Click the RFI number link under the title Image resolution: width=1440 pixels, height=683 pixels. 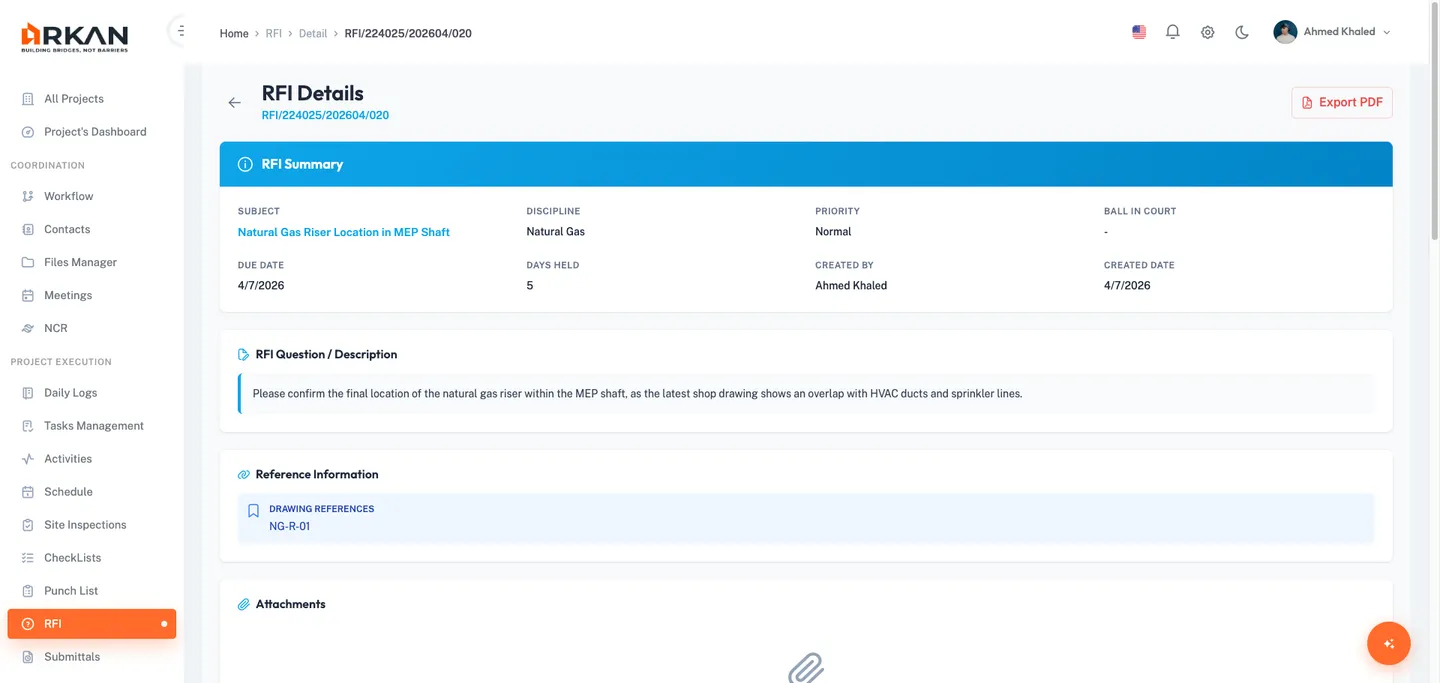[325, 115]
